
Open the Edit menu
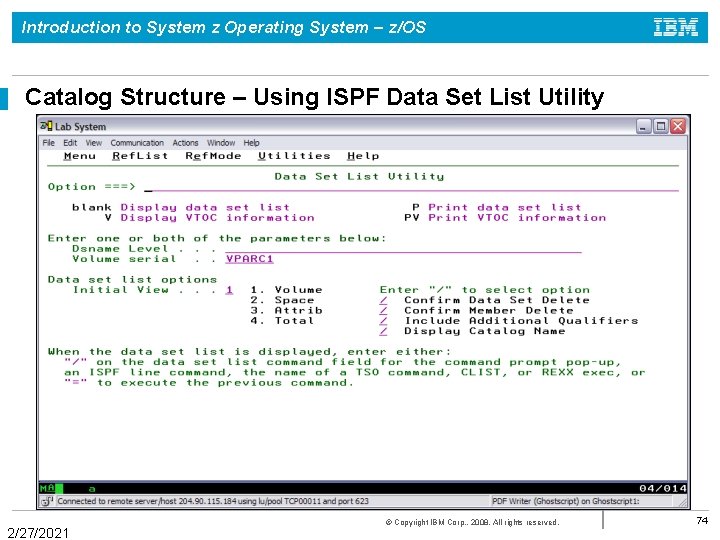(x=70, y=143)
